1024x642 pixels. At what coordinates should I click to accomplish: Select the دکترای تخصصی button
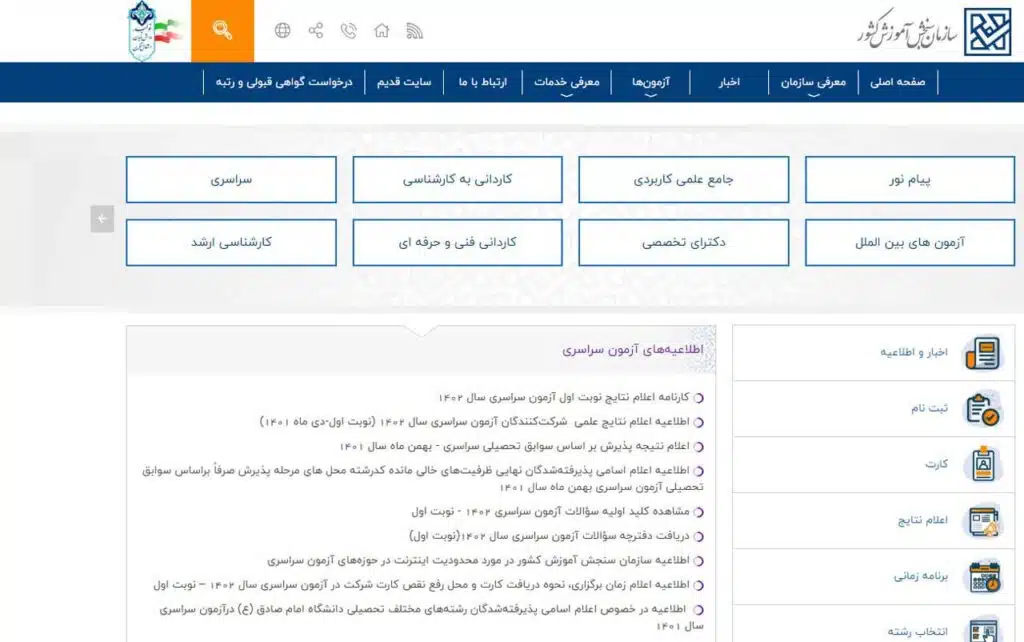[683, 242]
